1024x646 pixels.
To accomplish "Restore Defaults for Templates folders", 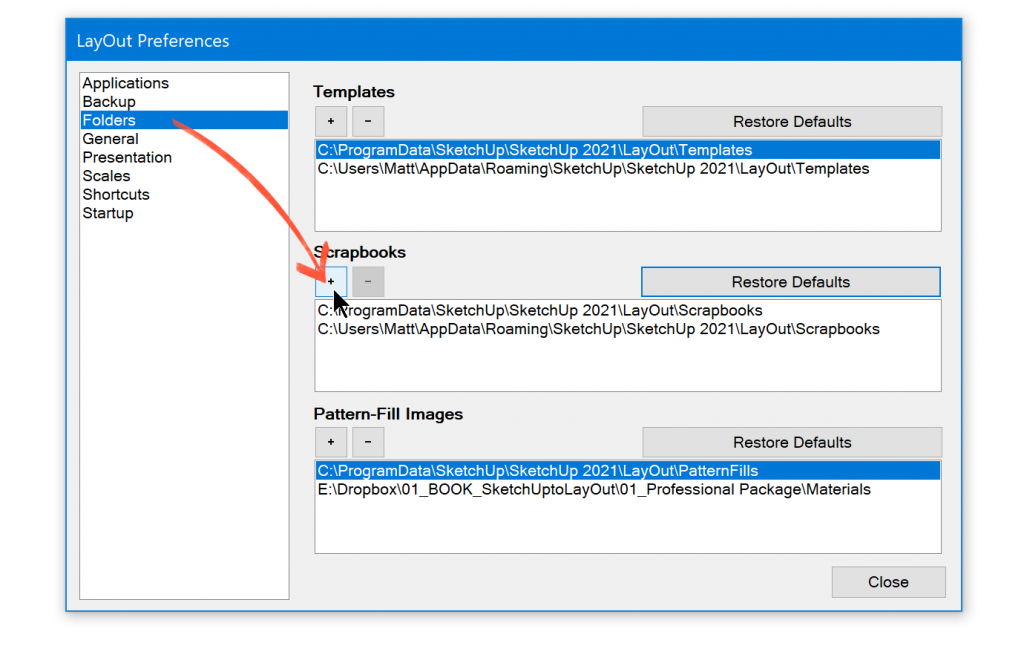I will click(791, 122).
